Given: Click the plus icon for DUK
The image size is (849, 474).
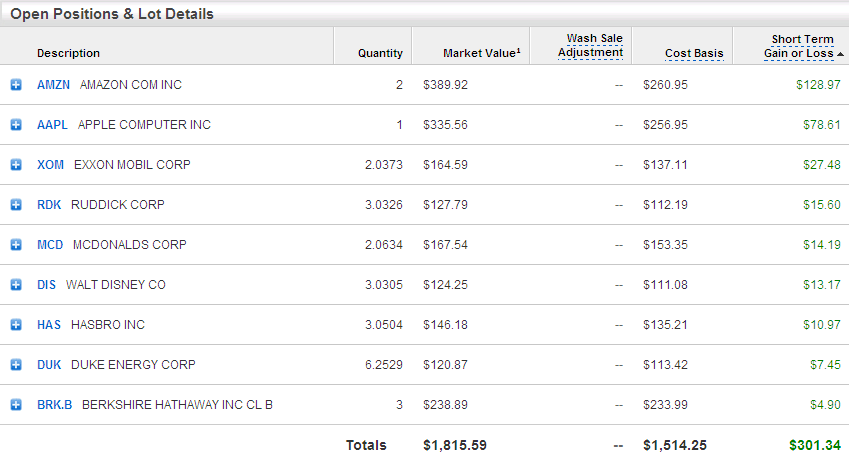Looking at the screenshot, I should click(16, 365).
